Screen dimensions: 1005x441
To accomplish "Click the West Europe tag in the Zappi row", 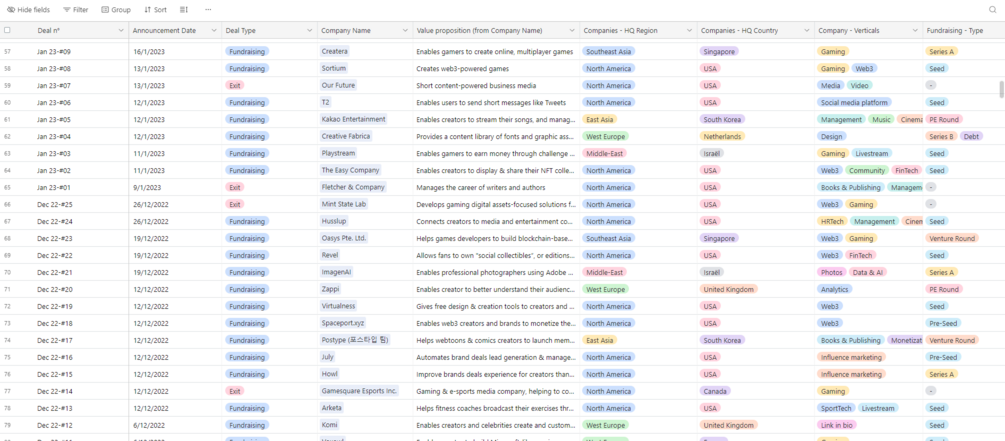I will tap(605, 289).
